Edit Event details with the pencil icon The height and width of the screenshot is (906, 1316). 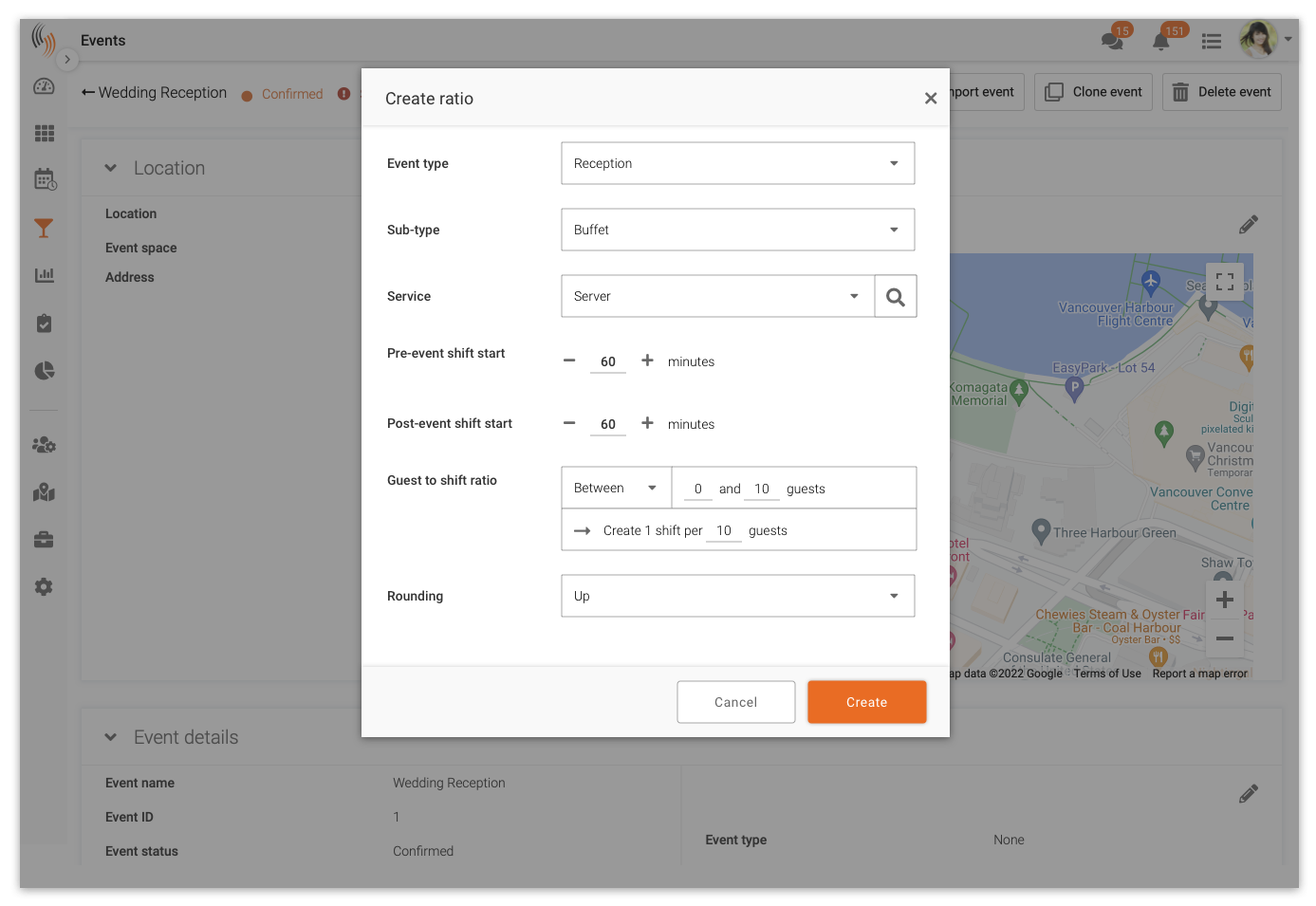coord(1249,794)
